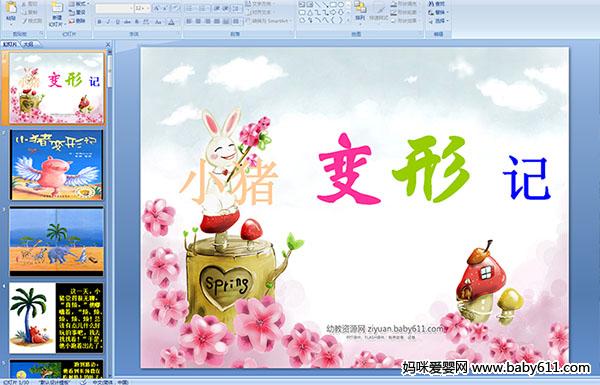This screenshot has height=385, width=600.
Task: Click the Select button in the editing group
Action: 437,21
